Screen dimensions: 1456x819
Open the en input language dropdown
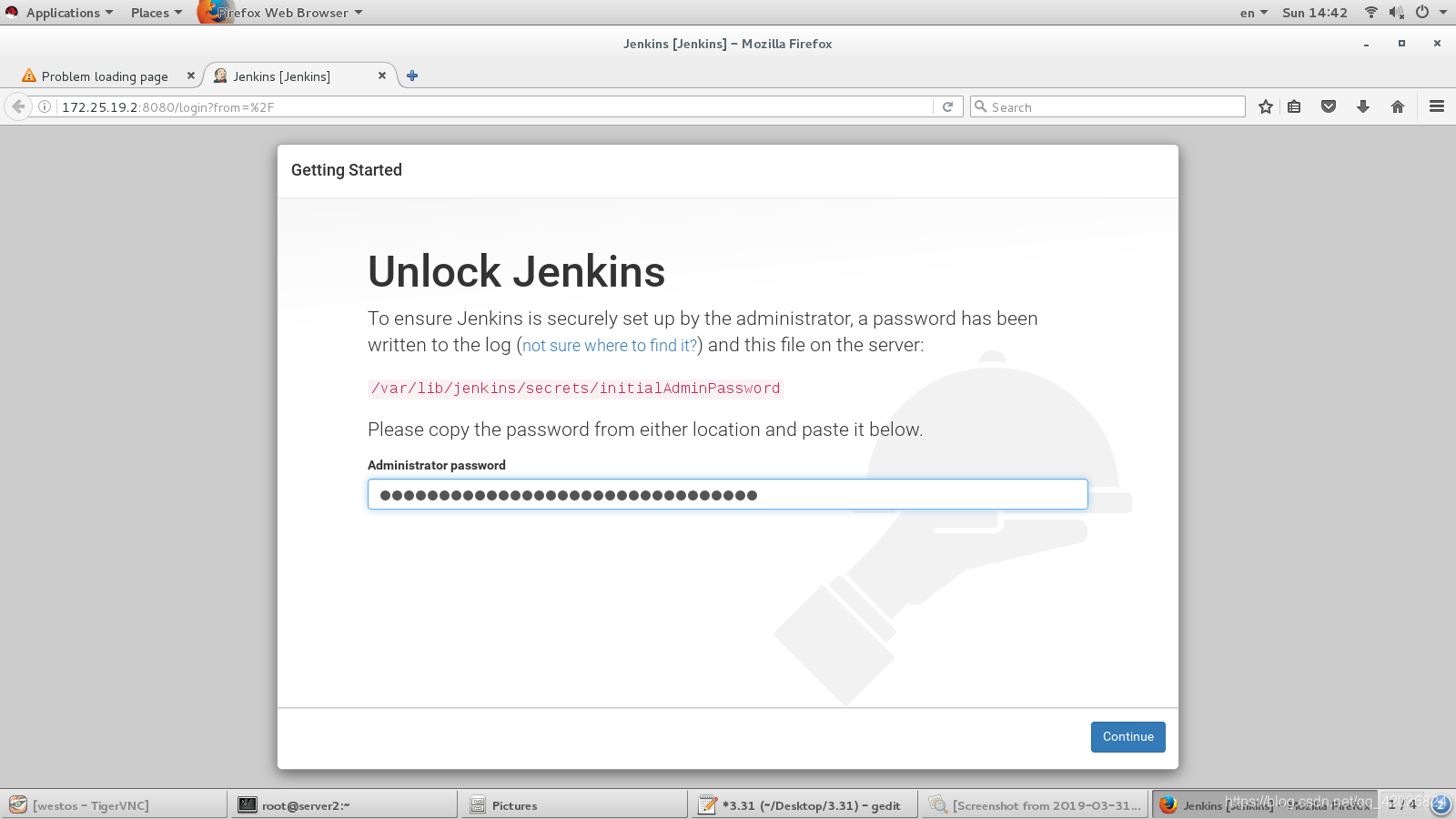tap(1253, 13)
